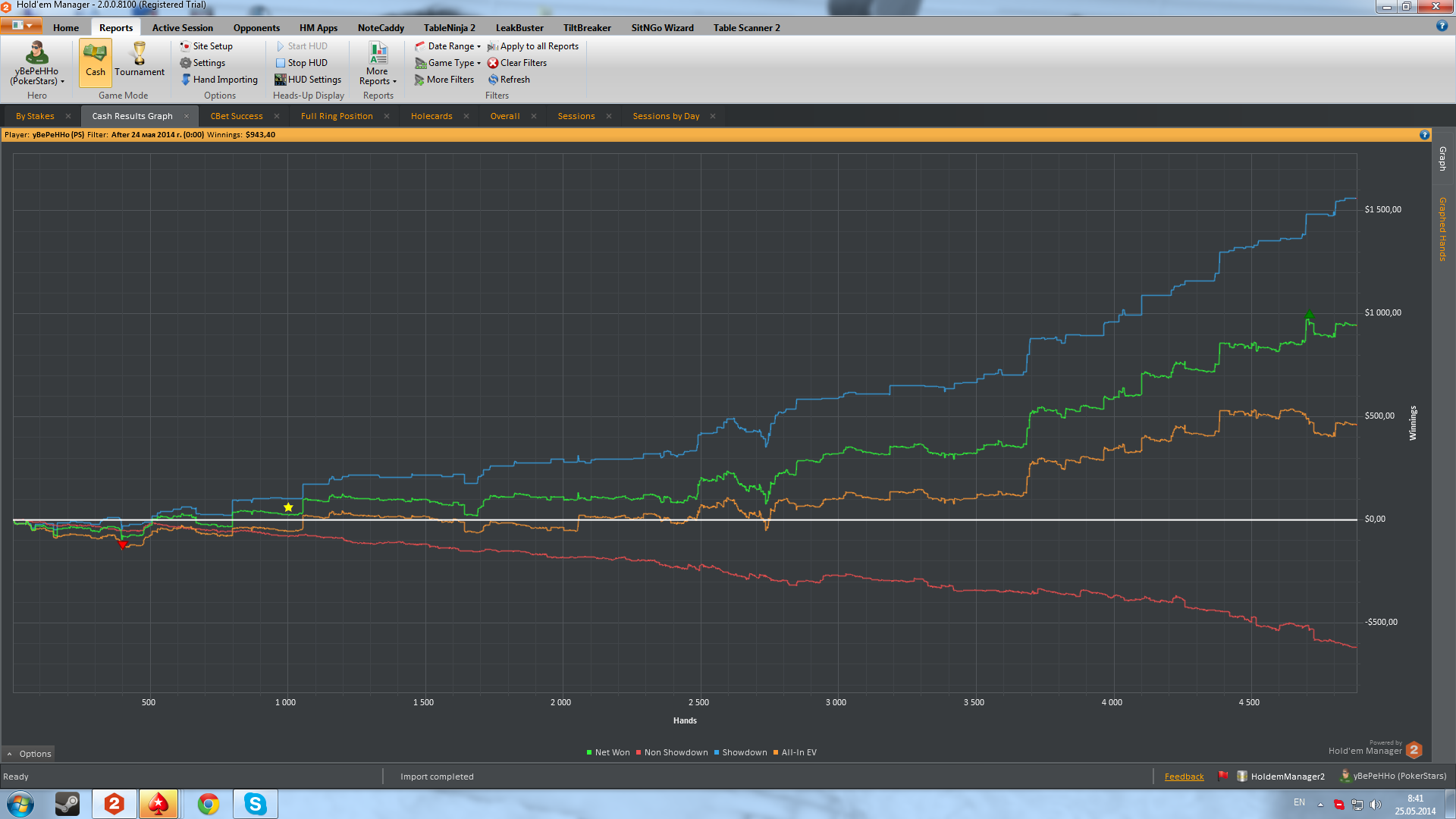The height and width of the screenshot is (819, 1456).
Task: Click the green upward triangle marker
Action: click(x=1309, y=314)
